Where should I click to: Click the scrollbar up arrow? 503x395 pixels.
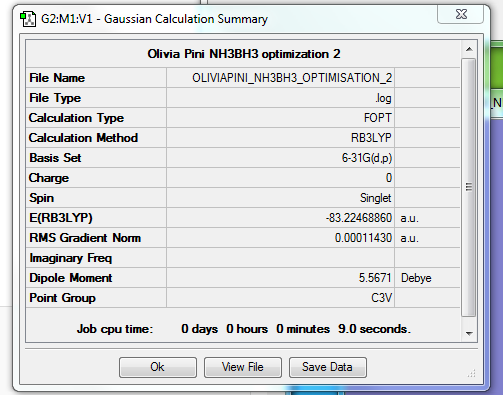[x=469, y=49]
